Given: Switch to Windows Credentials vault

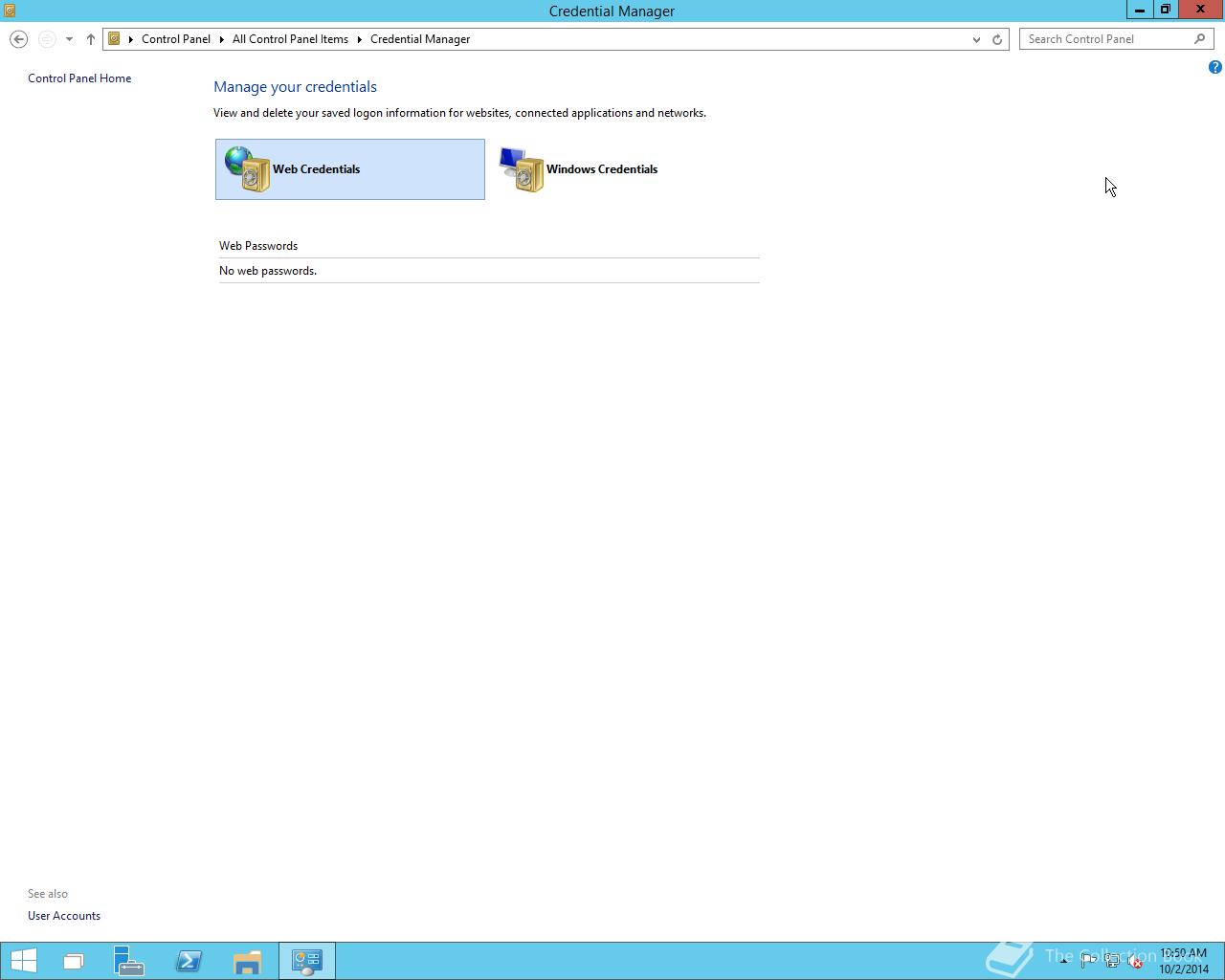Looking at the screenshot, I should (x=579, y=169).
